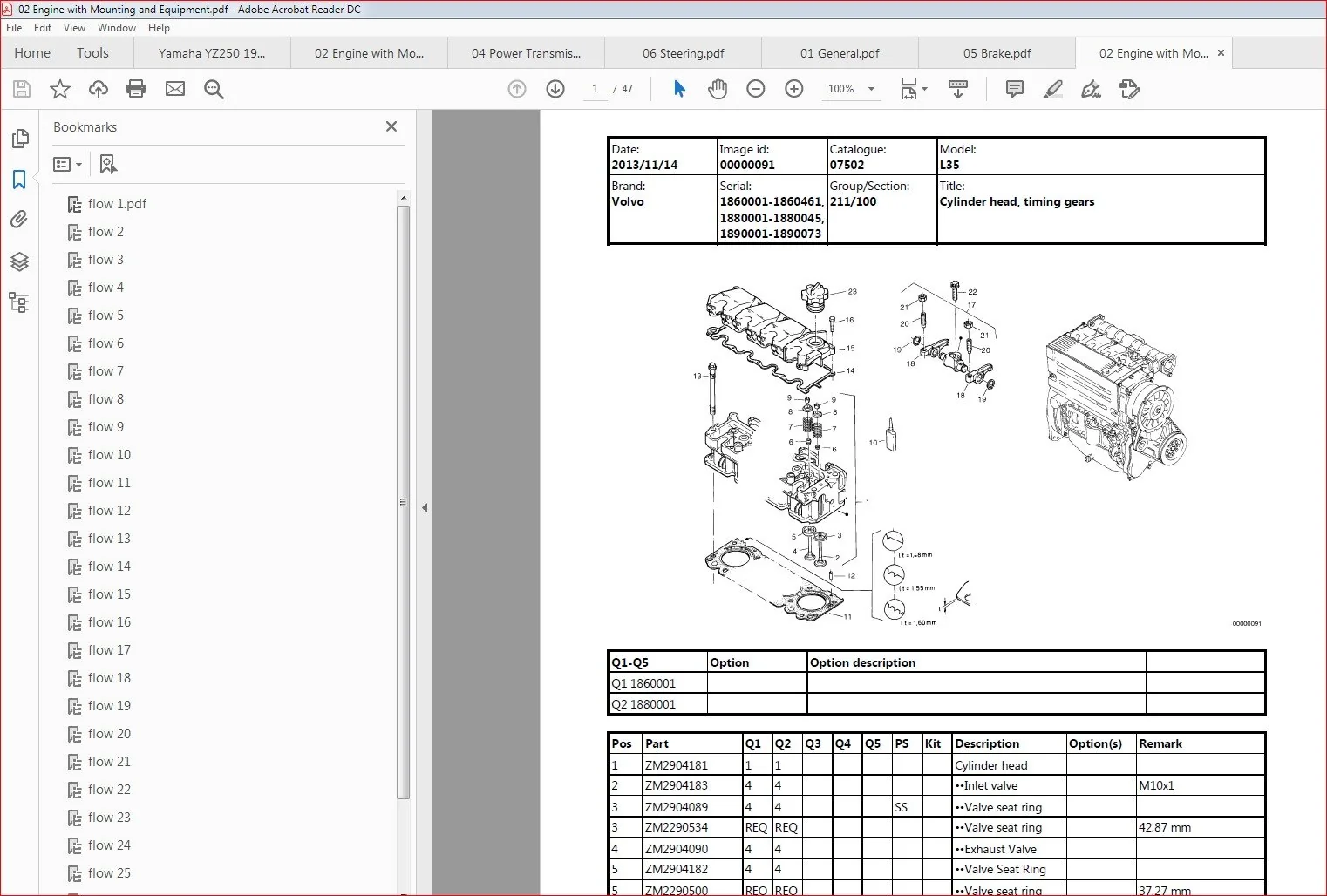Screen dimensions: 1327x896
Task: Switch to the Tools tab
Action: 92,53
